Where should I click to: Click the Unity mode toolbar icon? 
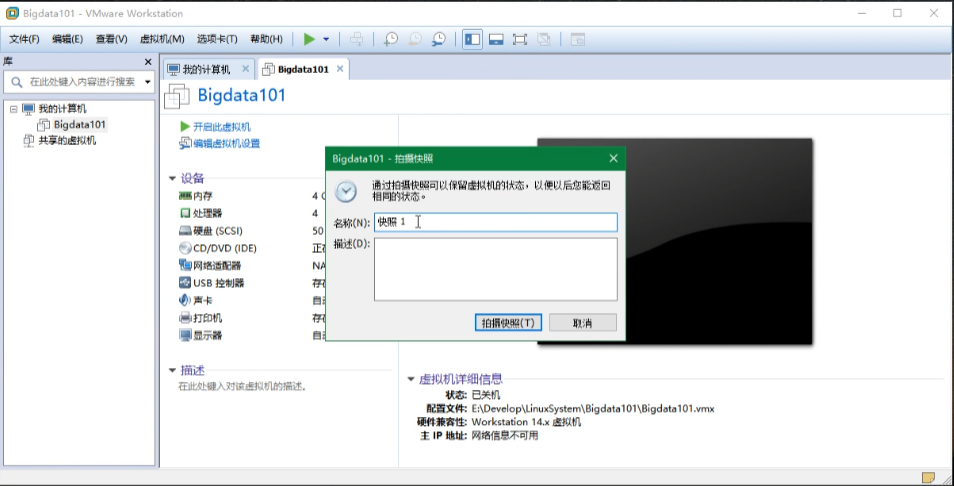(544, 40)
